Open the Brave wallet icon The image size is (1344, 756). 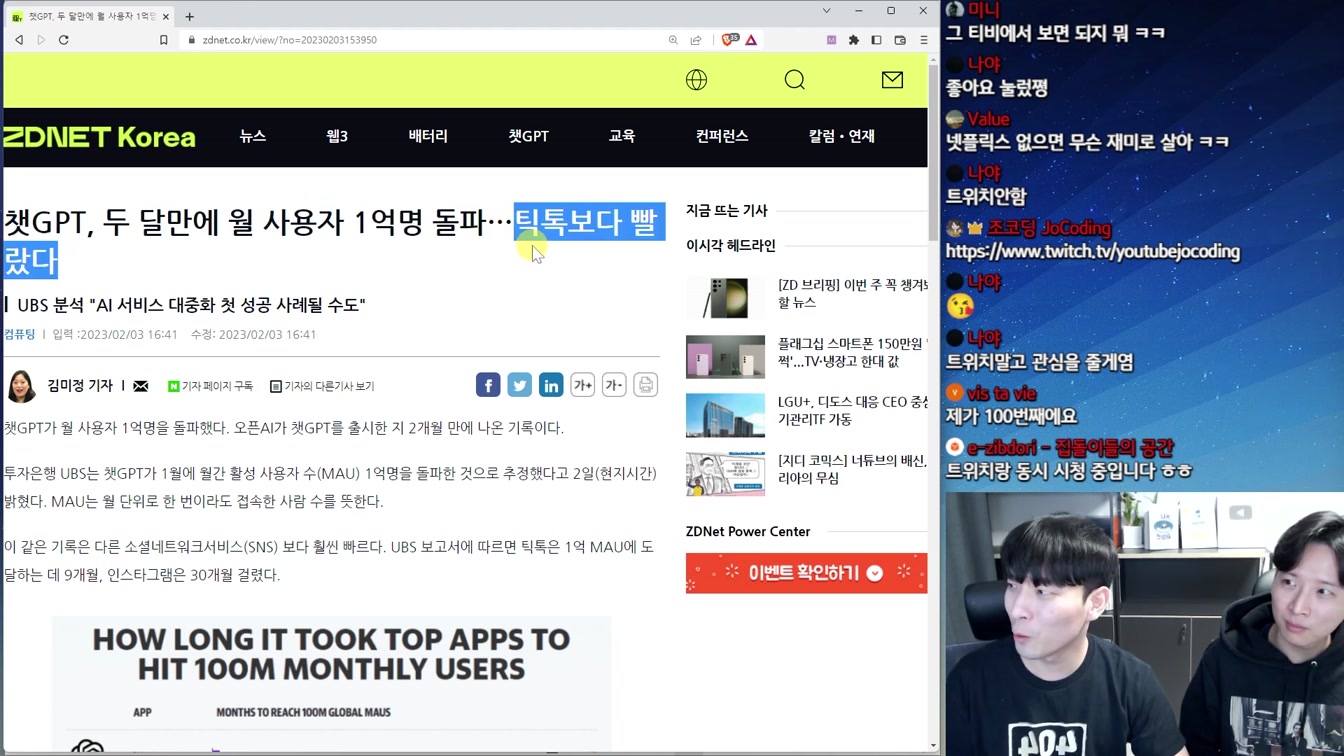click(x=900, y=40)
